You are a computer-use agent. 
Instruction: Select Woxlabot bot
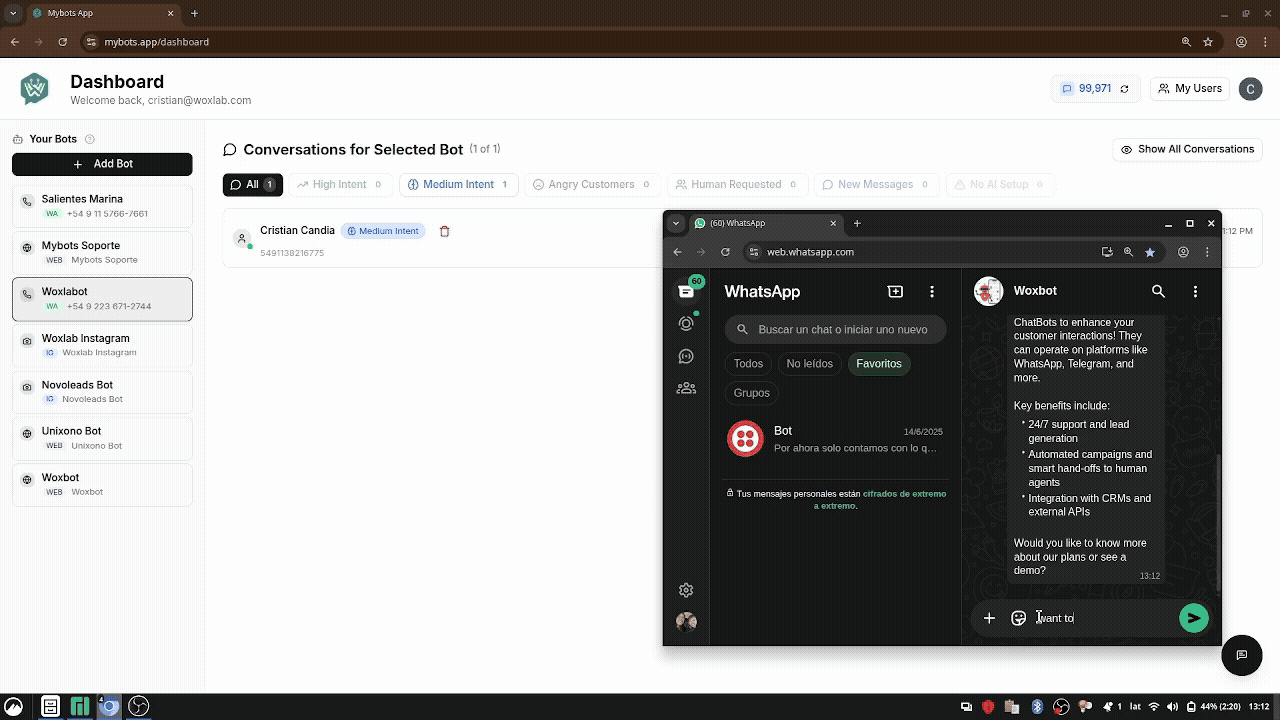102,299
